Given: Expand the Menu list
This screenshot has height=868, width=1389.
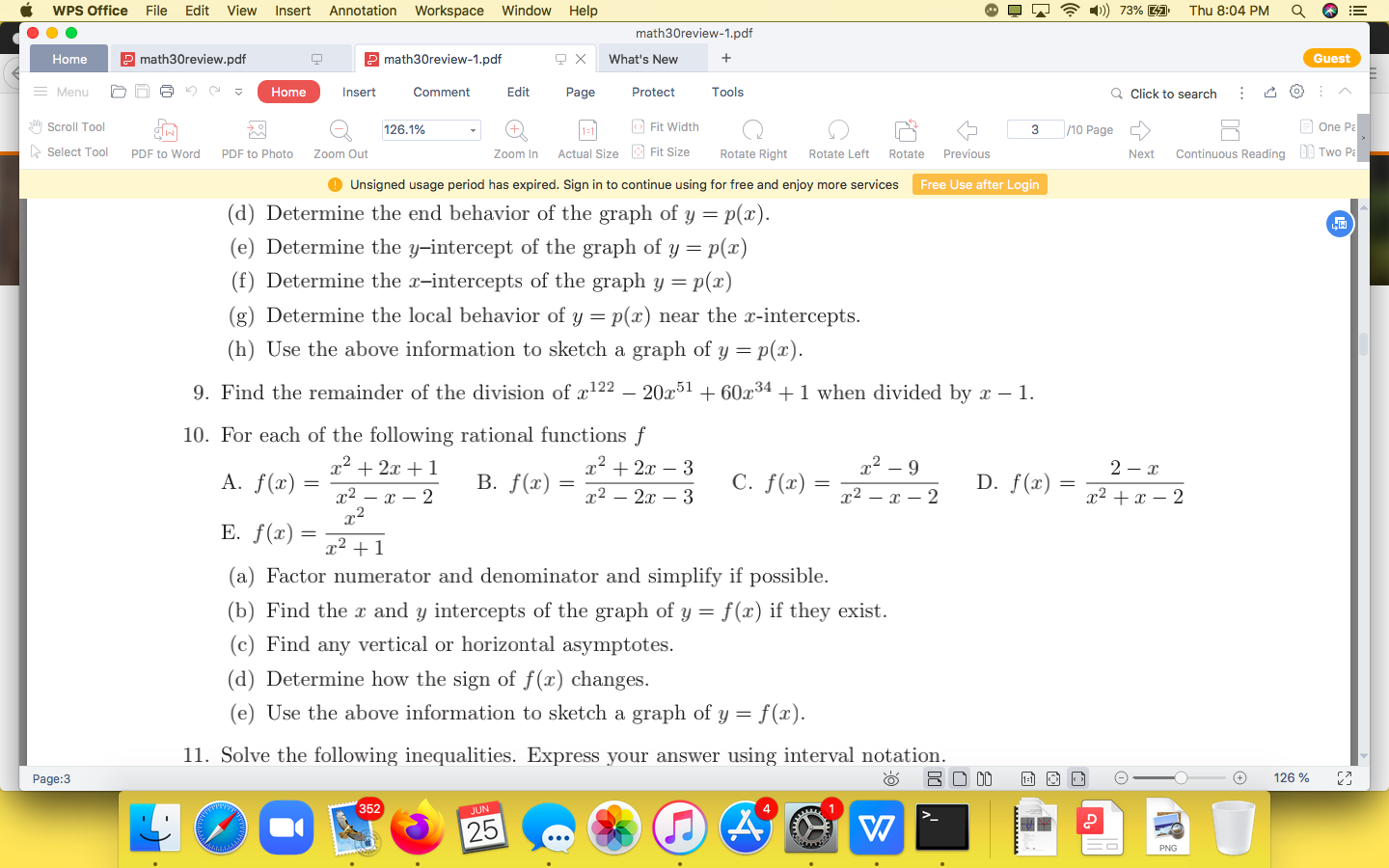Looking at the screenshot, I should (60, 92).
